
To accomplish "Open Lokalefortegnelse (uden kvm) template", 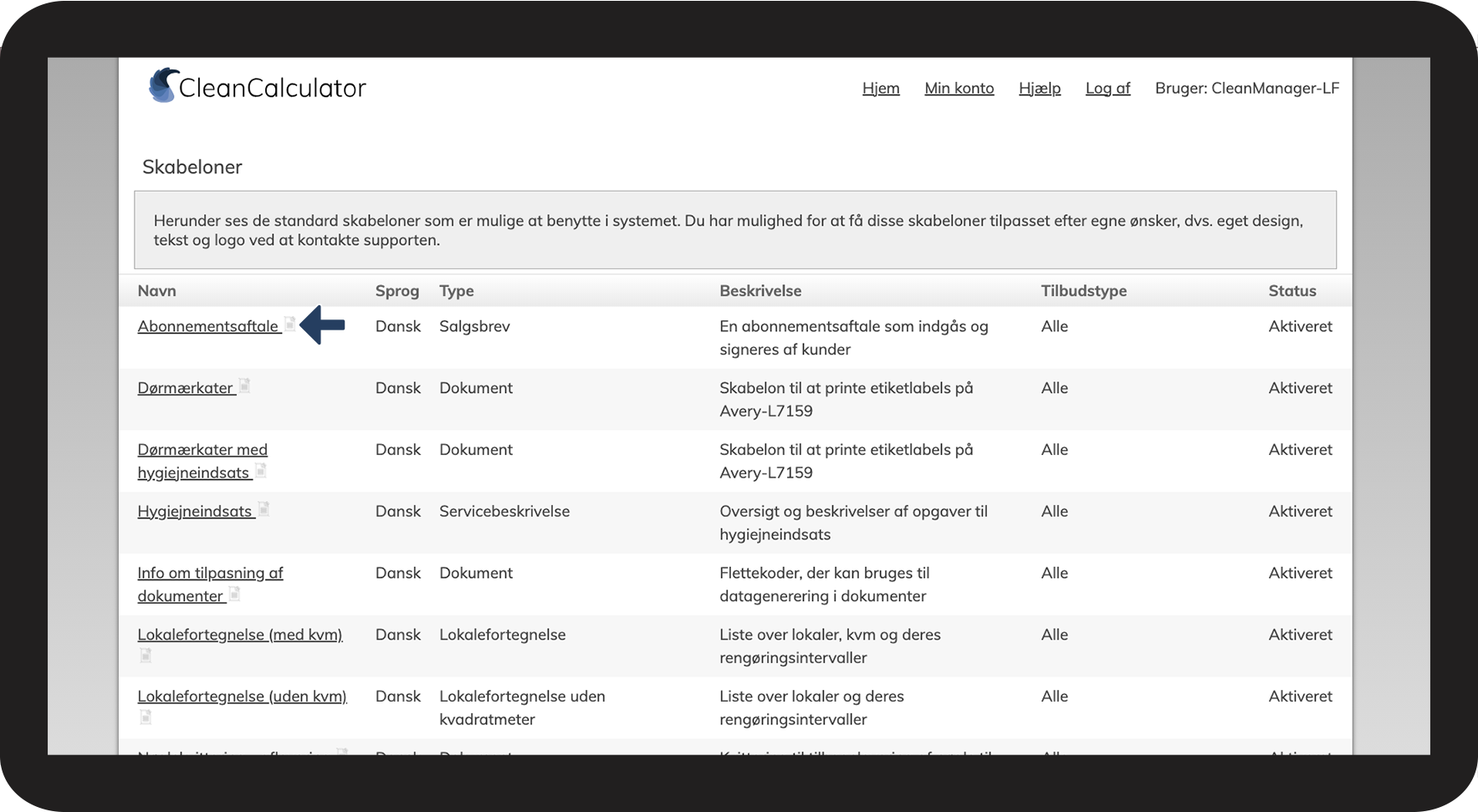I will click(x=242, y=696).
